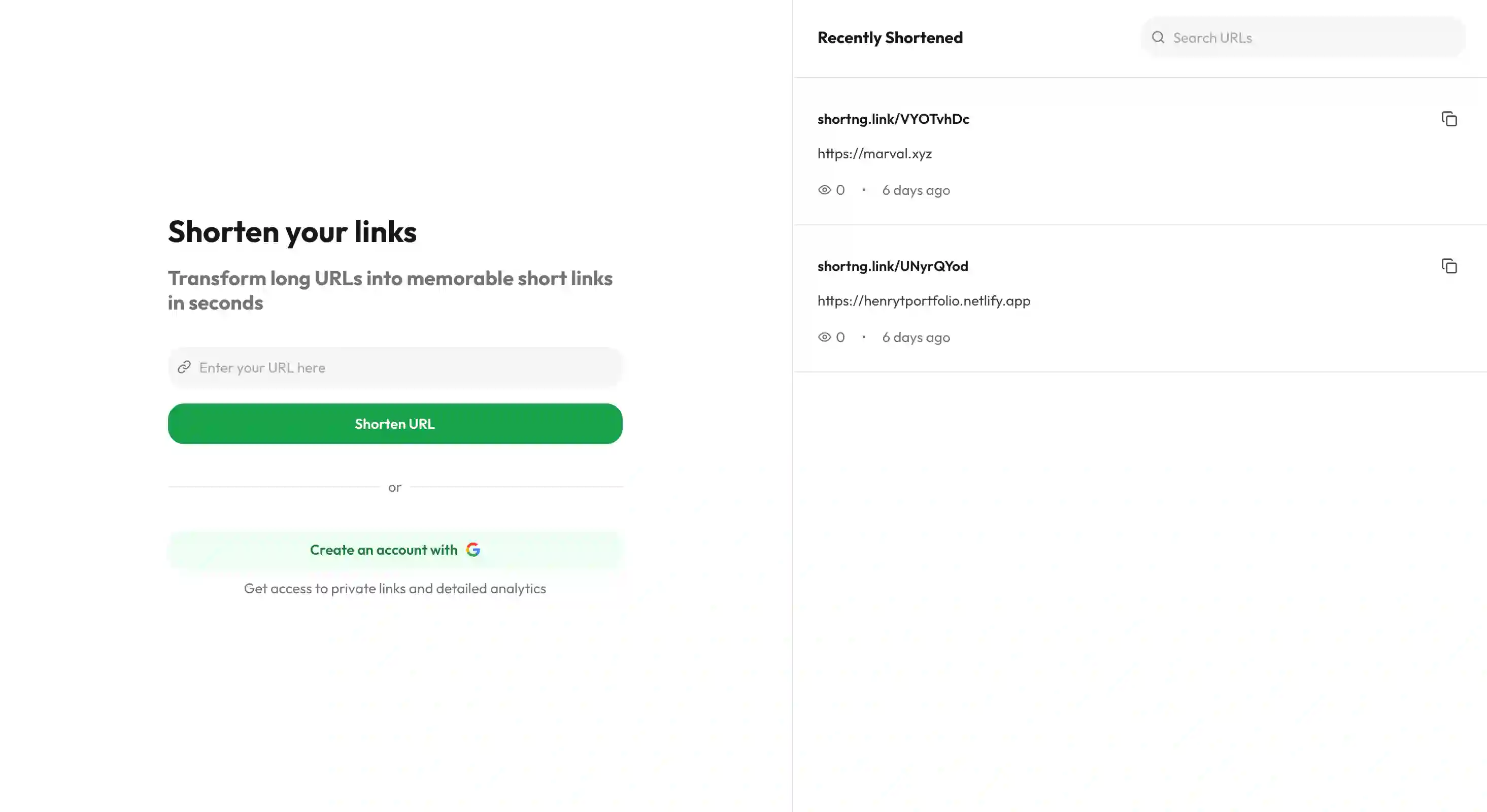Open the shortng.link/VYOTvhDc link
Screen dimensions: 1487x812
(893, 119)
